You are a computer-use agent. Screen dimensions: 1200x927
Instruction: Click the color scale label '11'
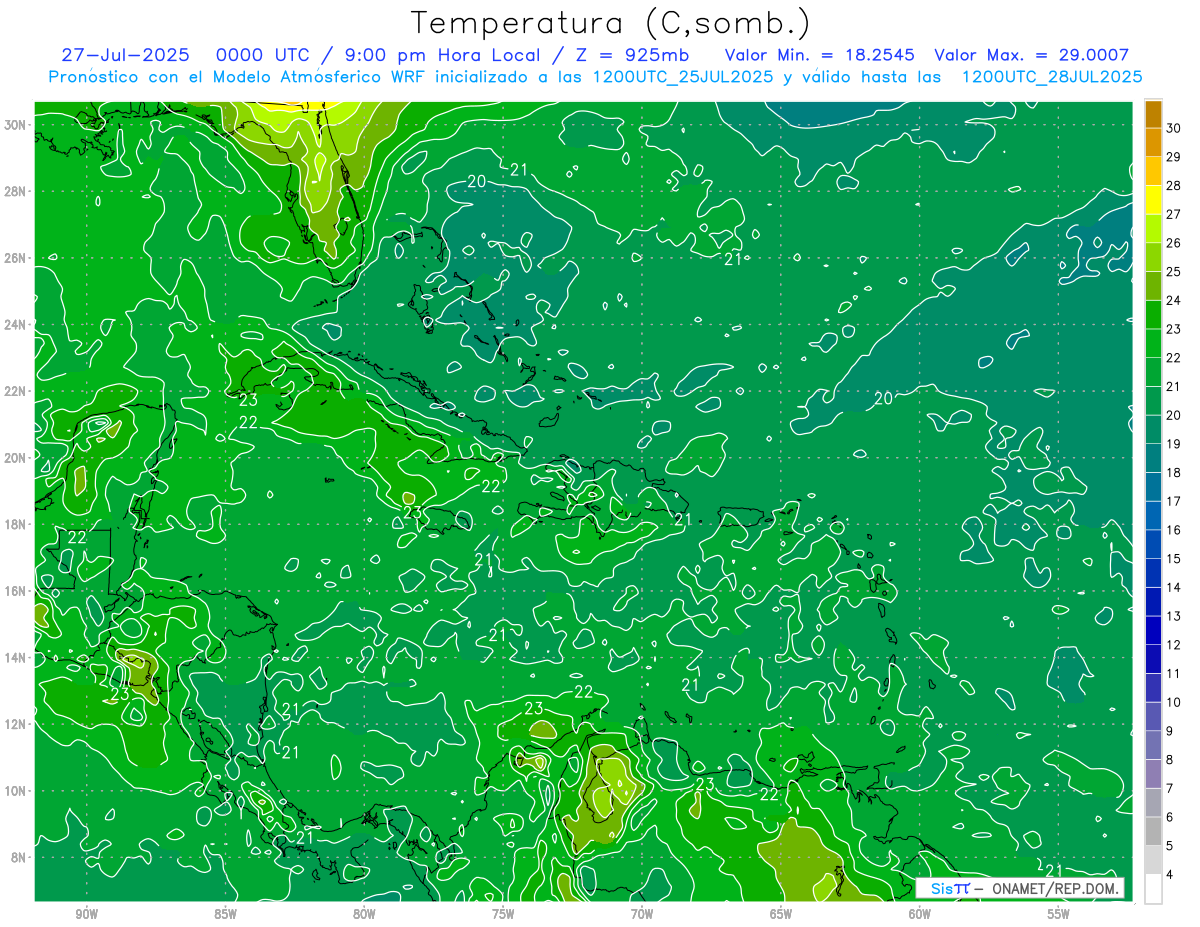coord(1174,673)
